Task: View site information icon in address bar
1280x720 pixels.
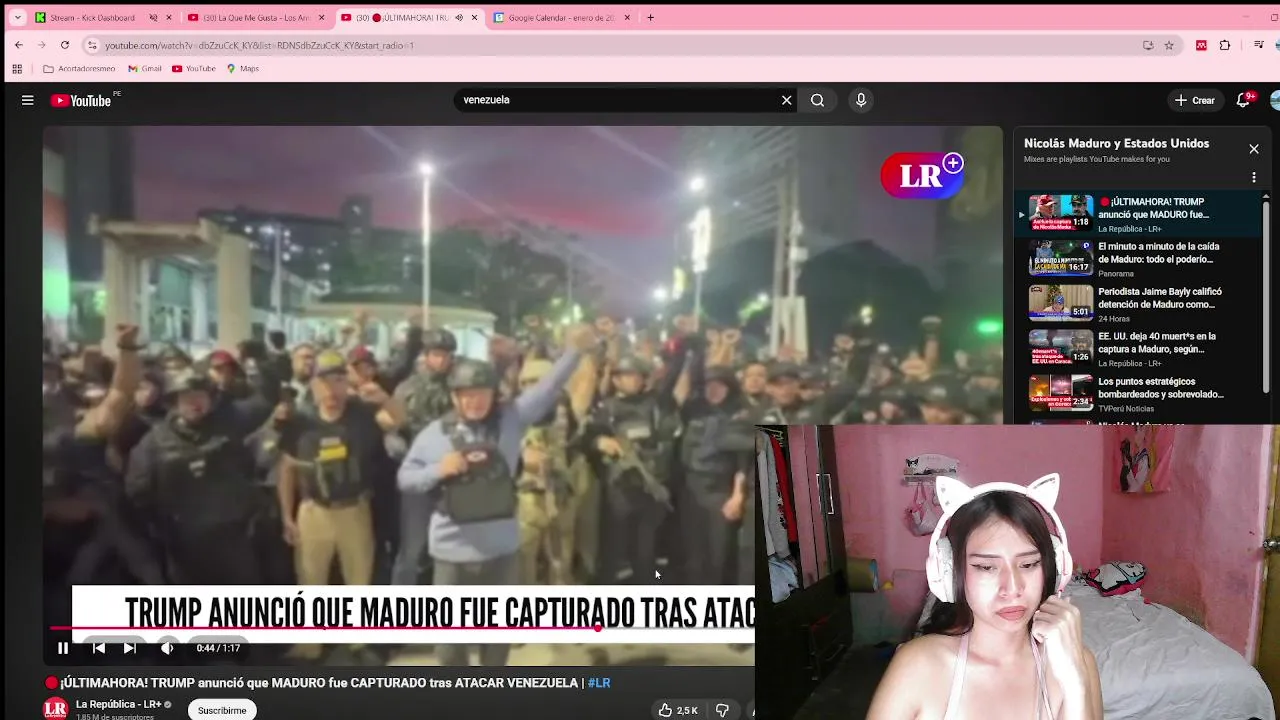Action: click(x=92, y=45)
